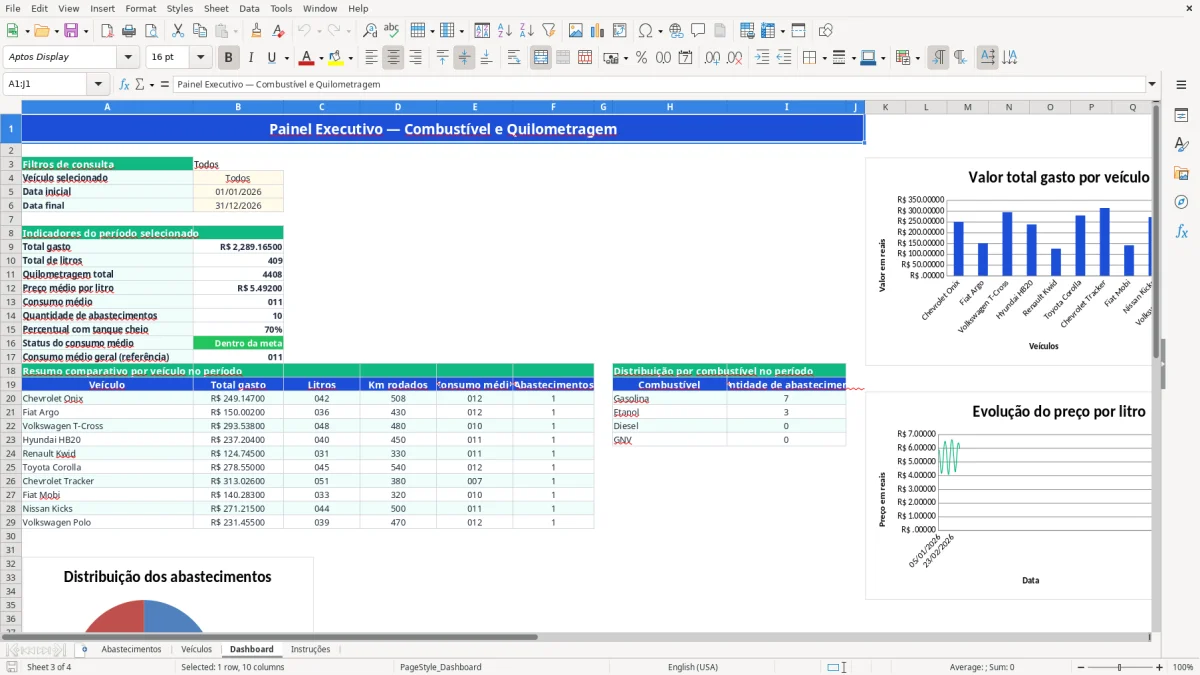Toggle the AutoFilter funnel icon
The height and width of the screenshot is (675, 1200).
point(548,31)
